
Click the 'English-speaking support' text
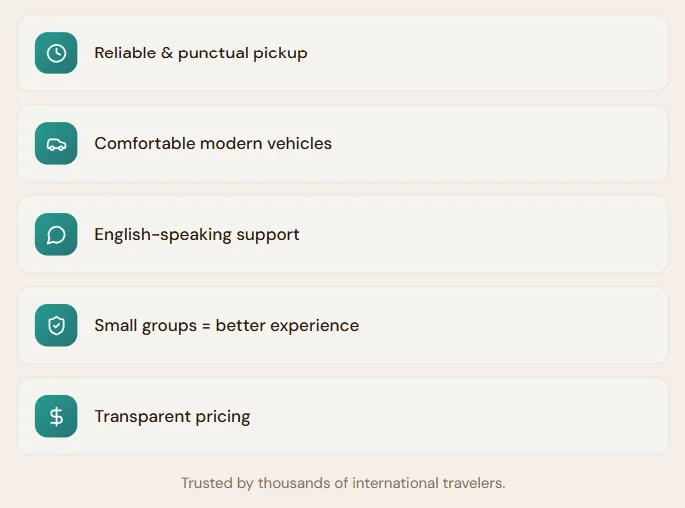[196, 235]
